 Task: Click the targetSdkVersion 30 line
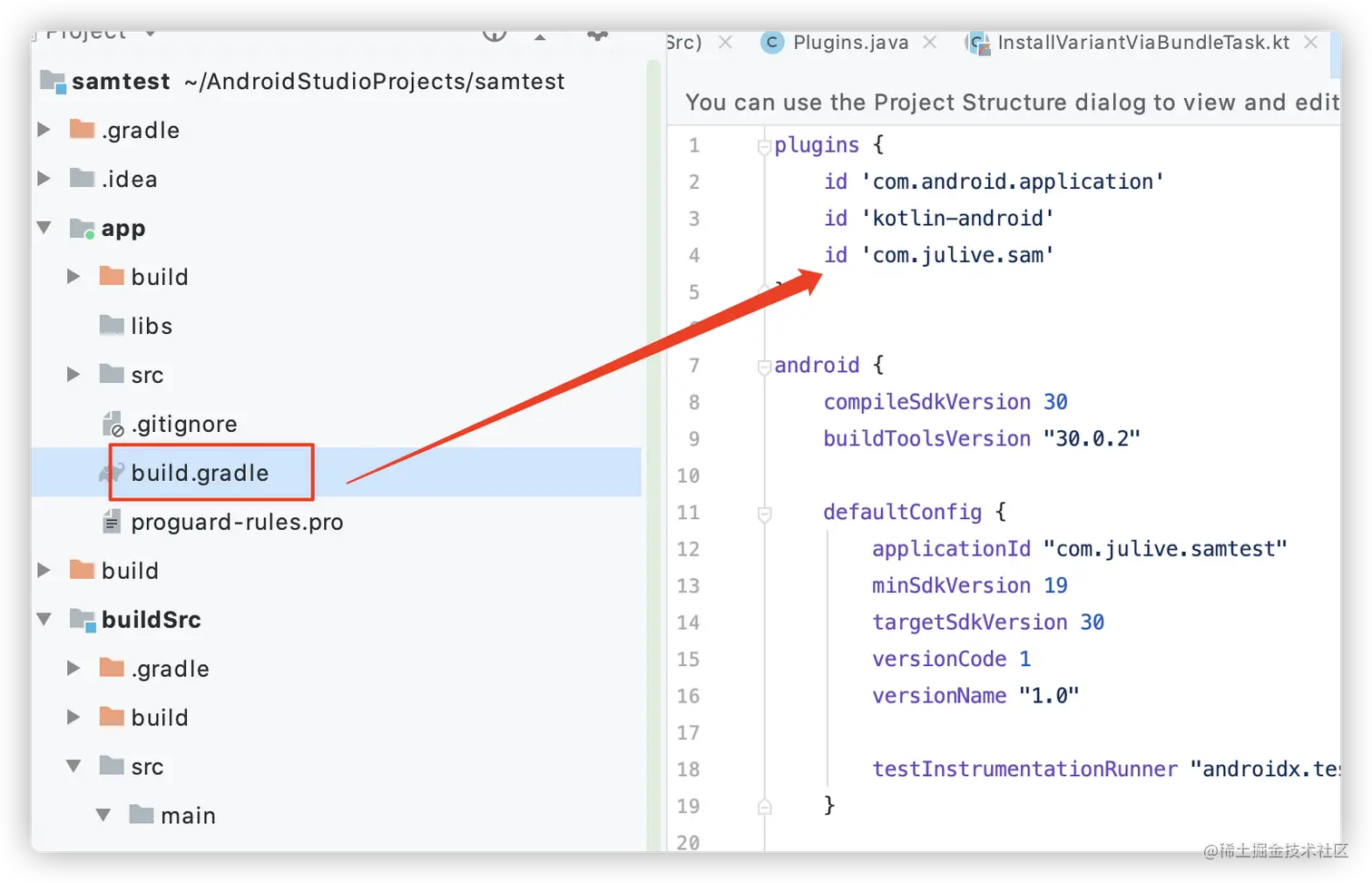(x=987, y=623)
